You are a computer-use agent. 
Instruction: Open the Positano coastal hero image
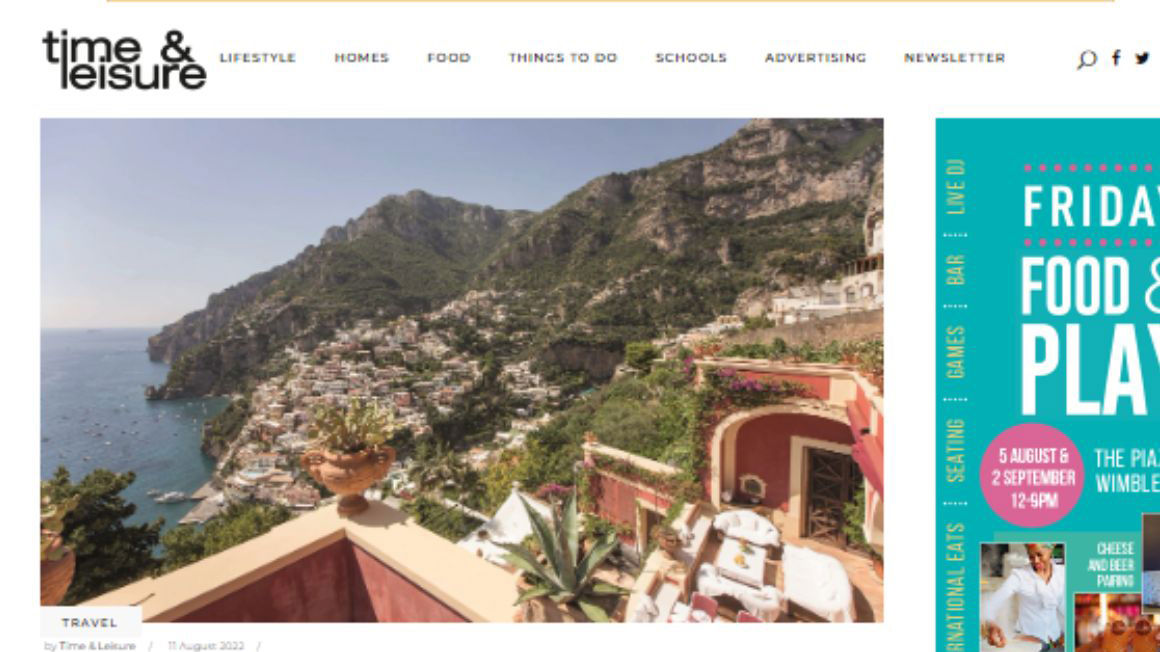click(x=462, y=370)
